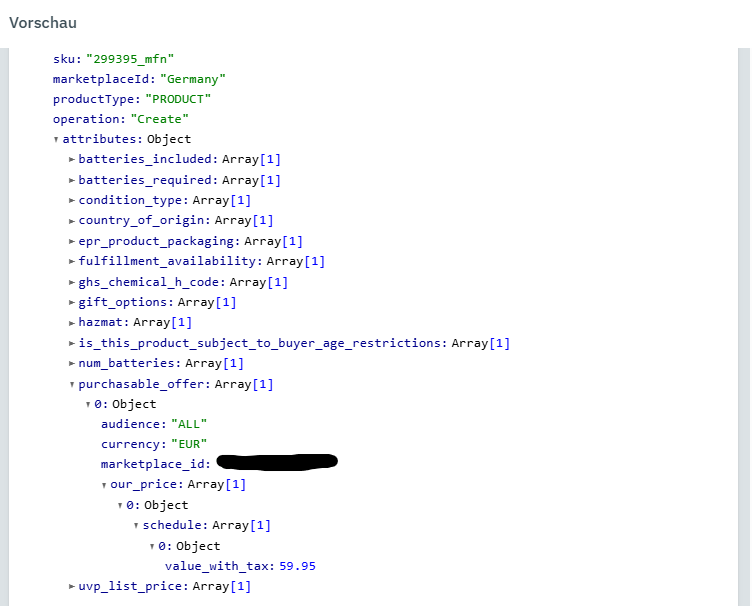Select the value_with_tax 59.95 entry
Viewport: 752px width, 606px height.
pos(240,566)
